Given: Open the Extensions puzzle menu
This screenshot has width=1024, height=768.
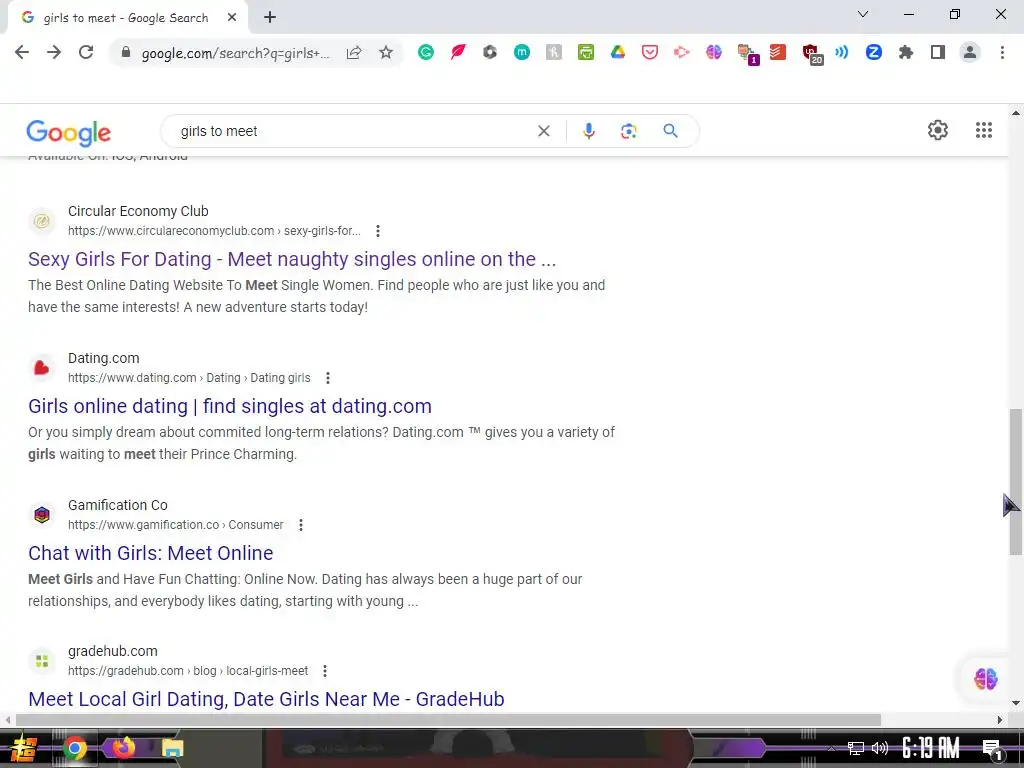Looking at the screenshot, I should tap(906, 52).
